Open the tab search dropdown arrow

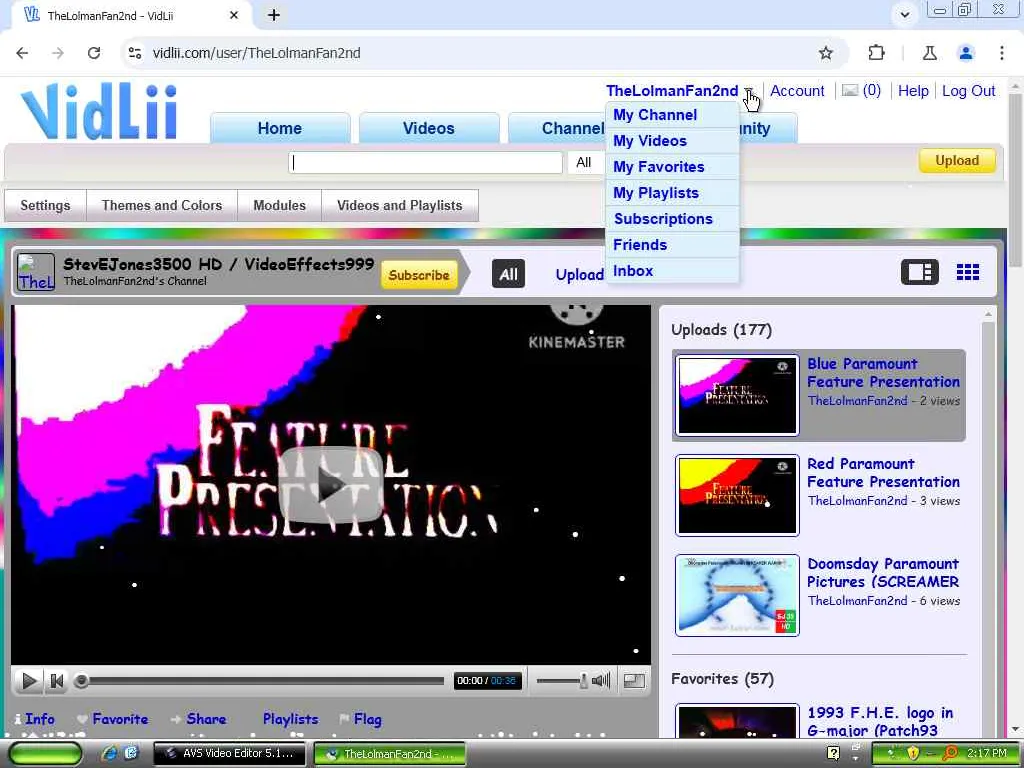point(904,14)
